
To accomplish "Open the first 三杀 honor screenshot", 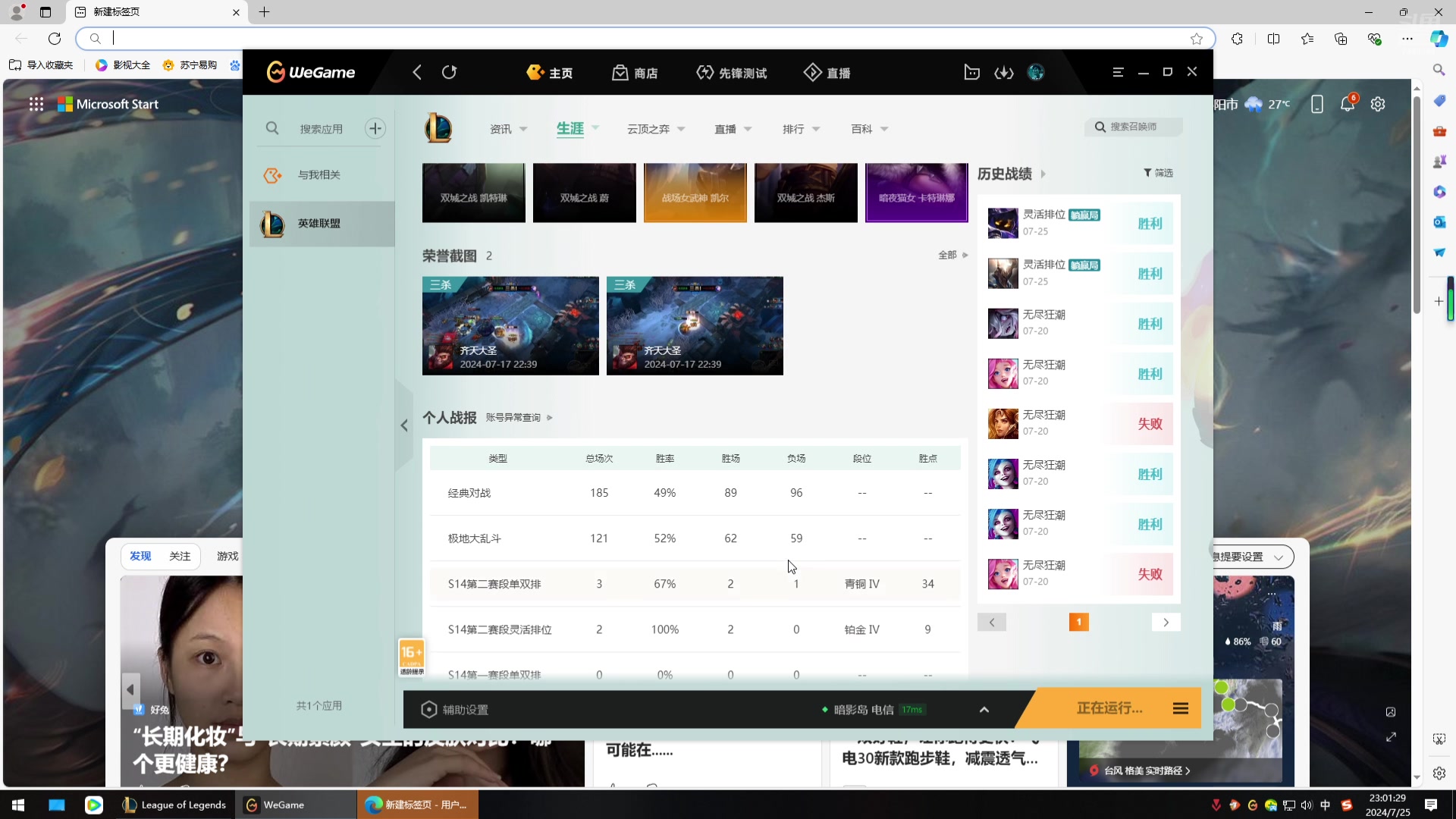I will (510, 325).
